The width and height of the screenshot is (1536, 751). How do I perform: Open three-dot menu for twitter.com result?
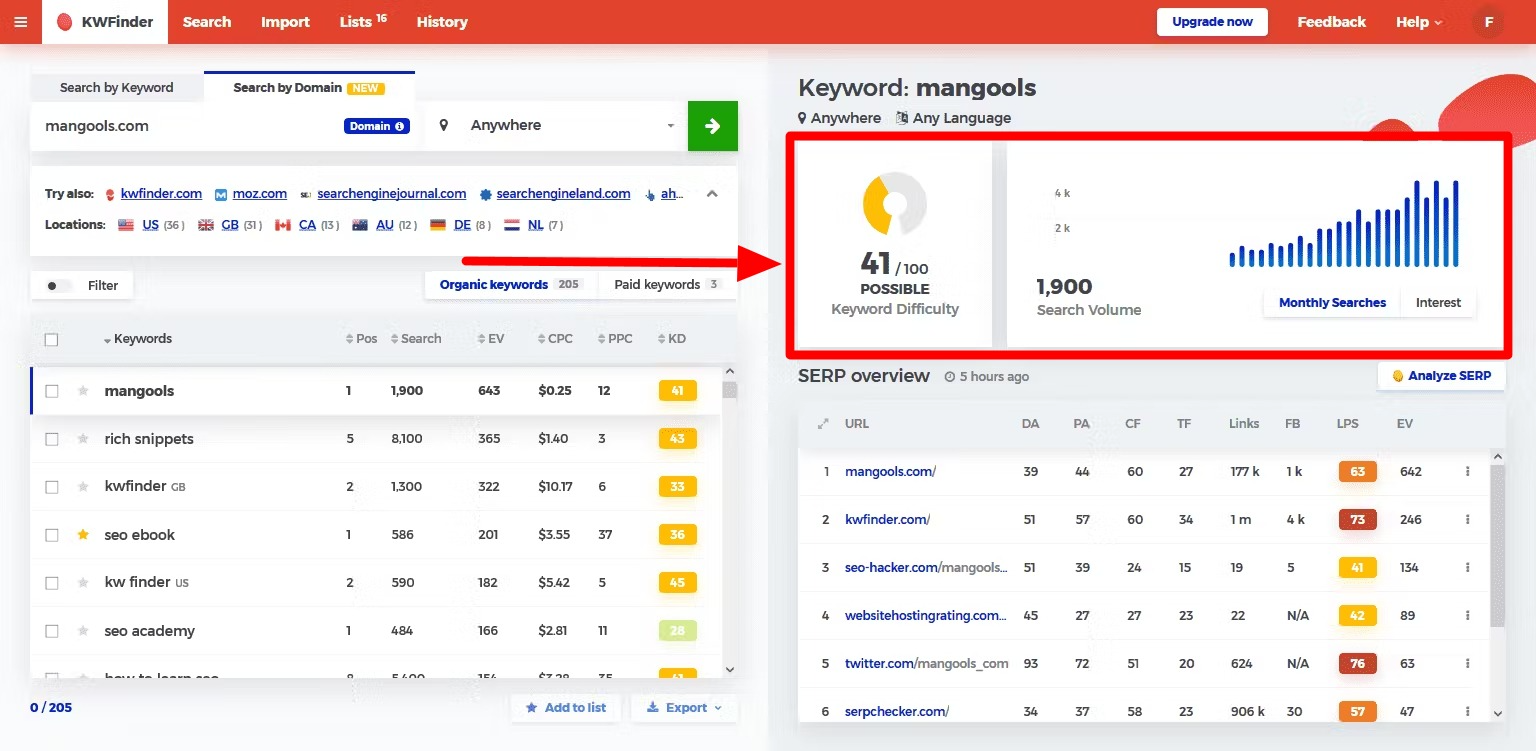(x=1467, y=663)
